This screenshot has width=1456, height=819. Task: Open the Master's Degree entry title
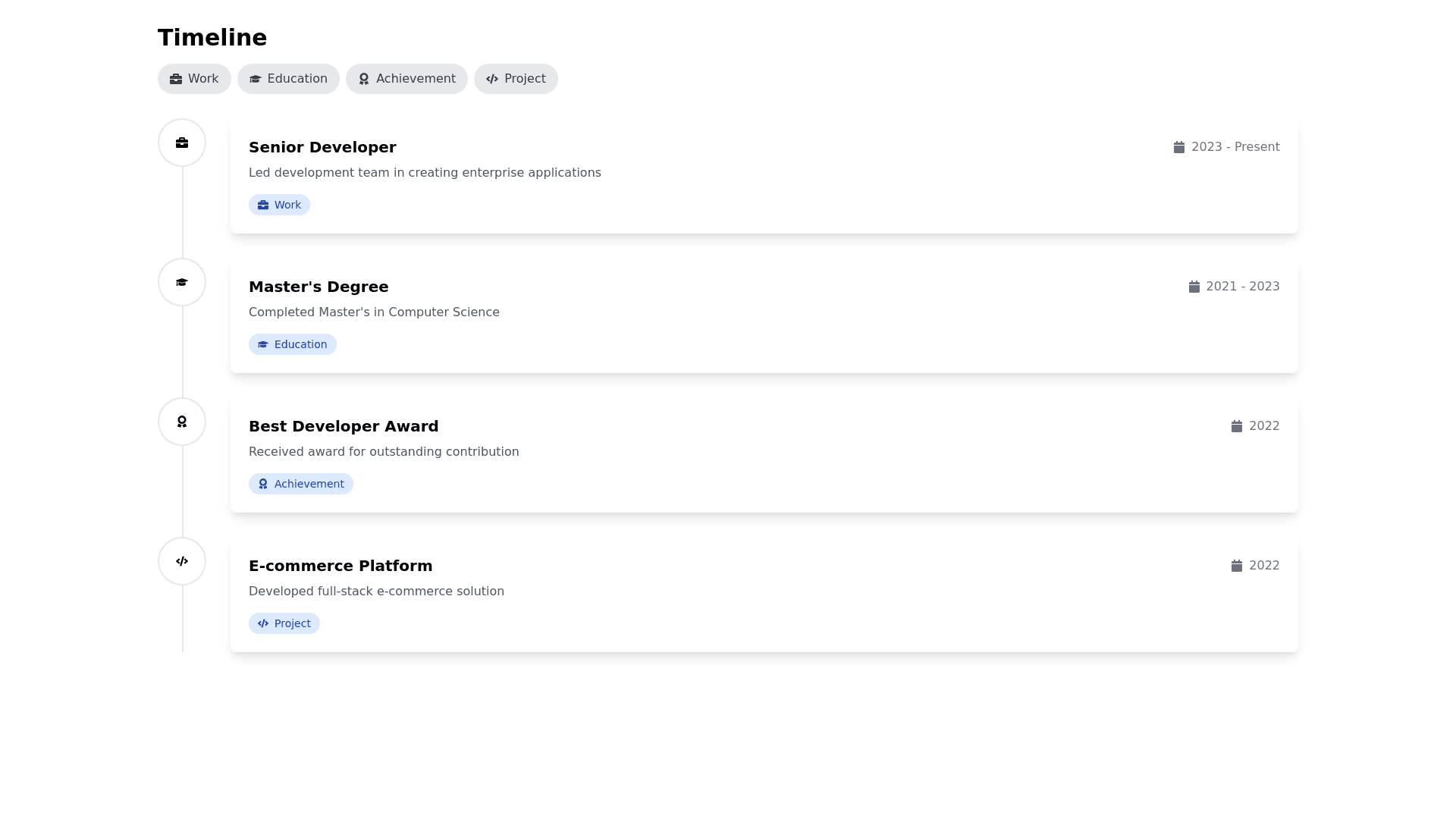pos(318,287)
